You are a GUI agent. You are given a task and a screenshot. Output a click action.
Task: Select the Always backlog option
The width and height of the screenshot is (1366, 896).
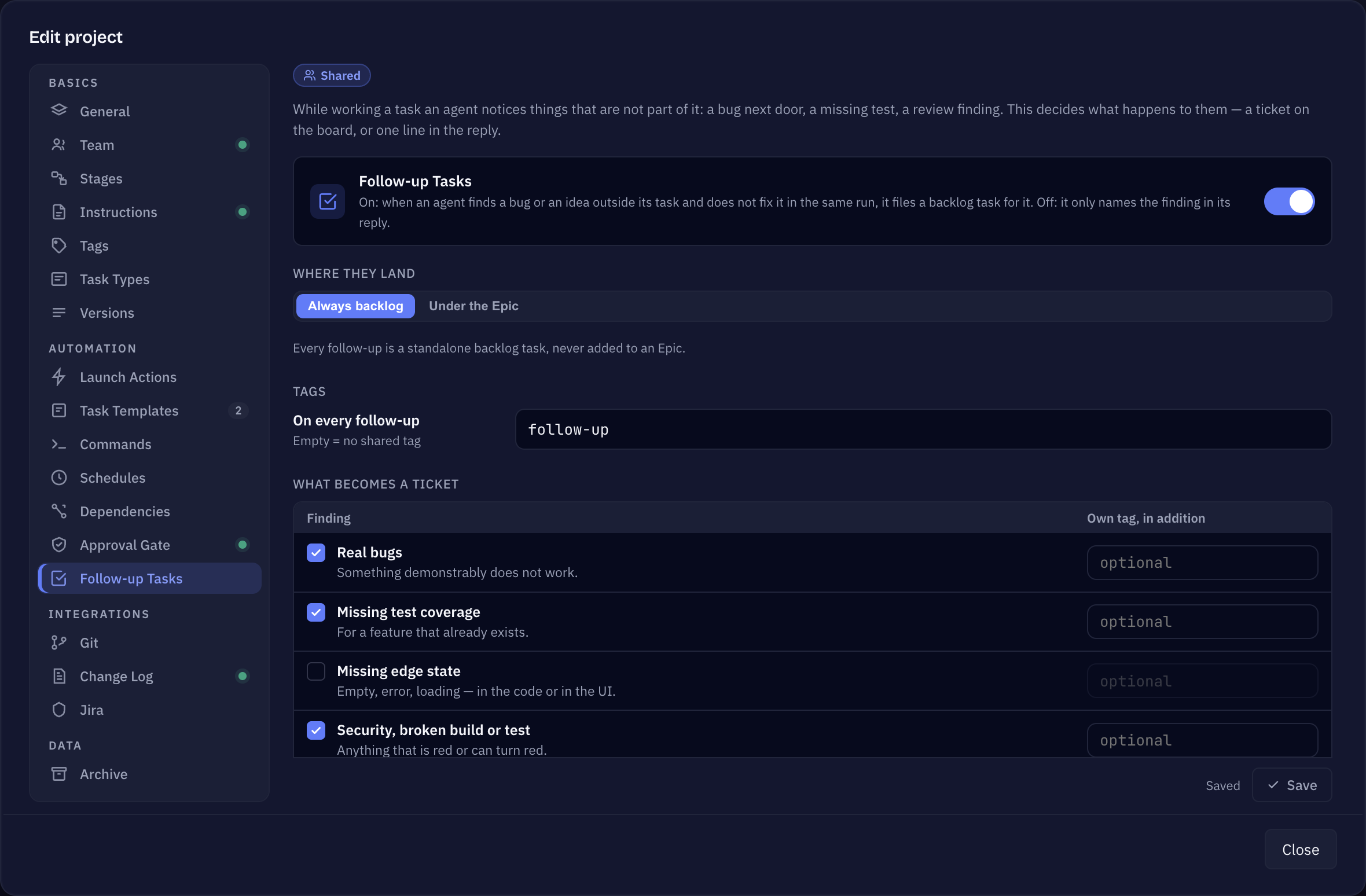355,306
